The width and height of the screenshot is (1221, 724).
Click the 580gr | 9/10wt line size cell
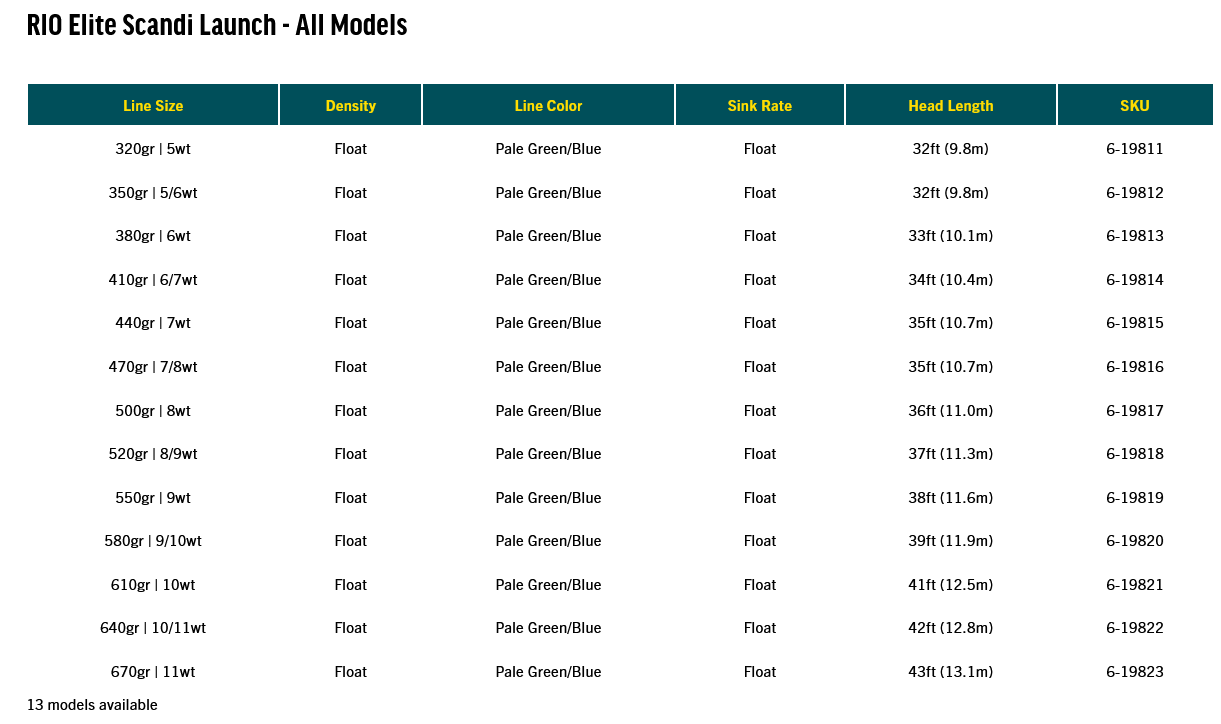pos(153,541)
